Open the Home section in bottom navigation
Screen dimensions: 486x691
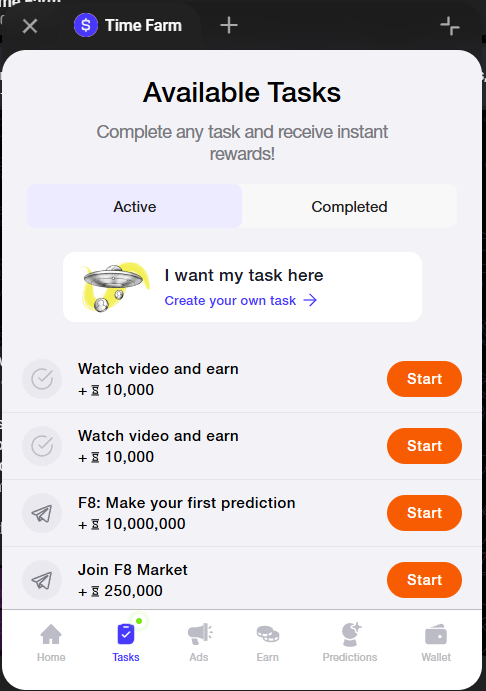[x=51, y=643]
